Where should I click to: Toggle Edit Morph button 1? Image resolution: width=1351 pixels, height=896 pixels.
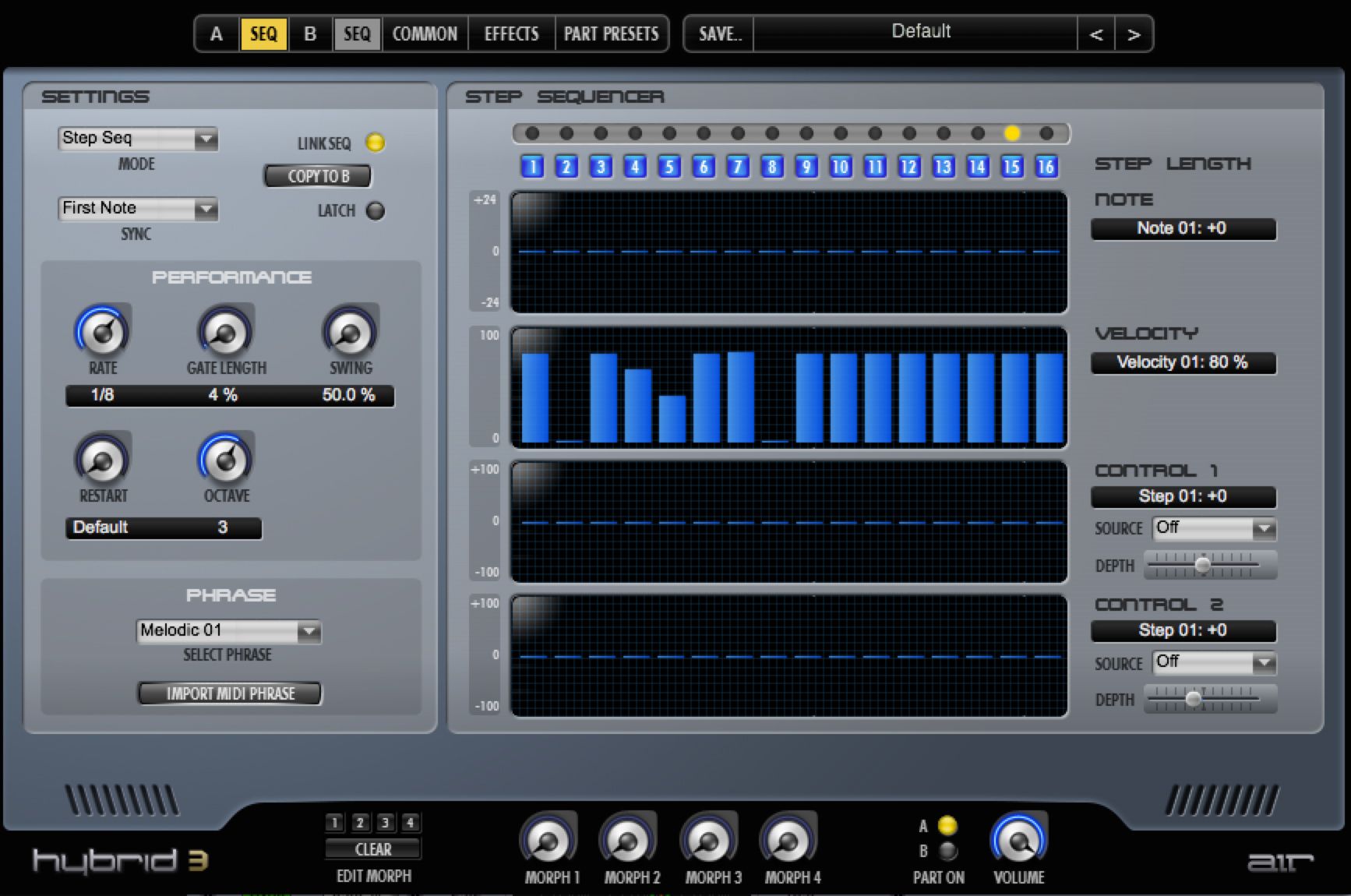pos(335,823)
